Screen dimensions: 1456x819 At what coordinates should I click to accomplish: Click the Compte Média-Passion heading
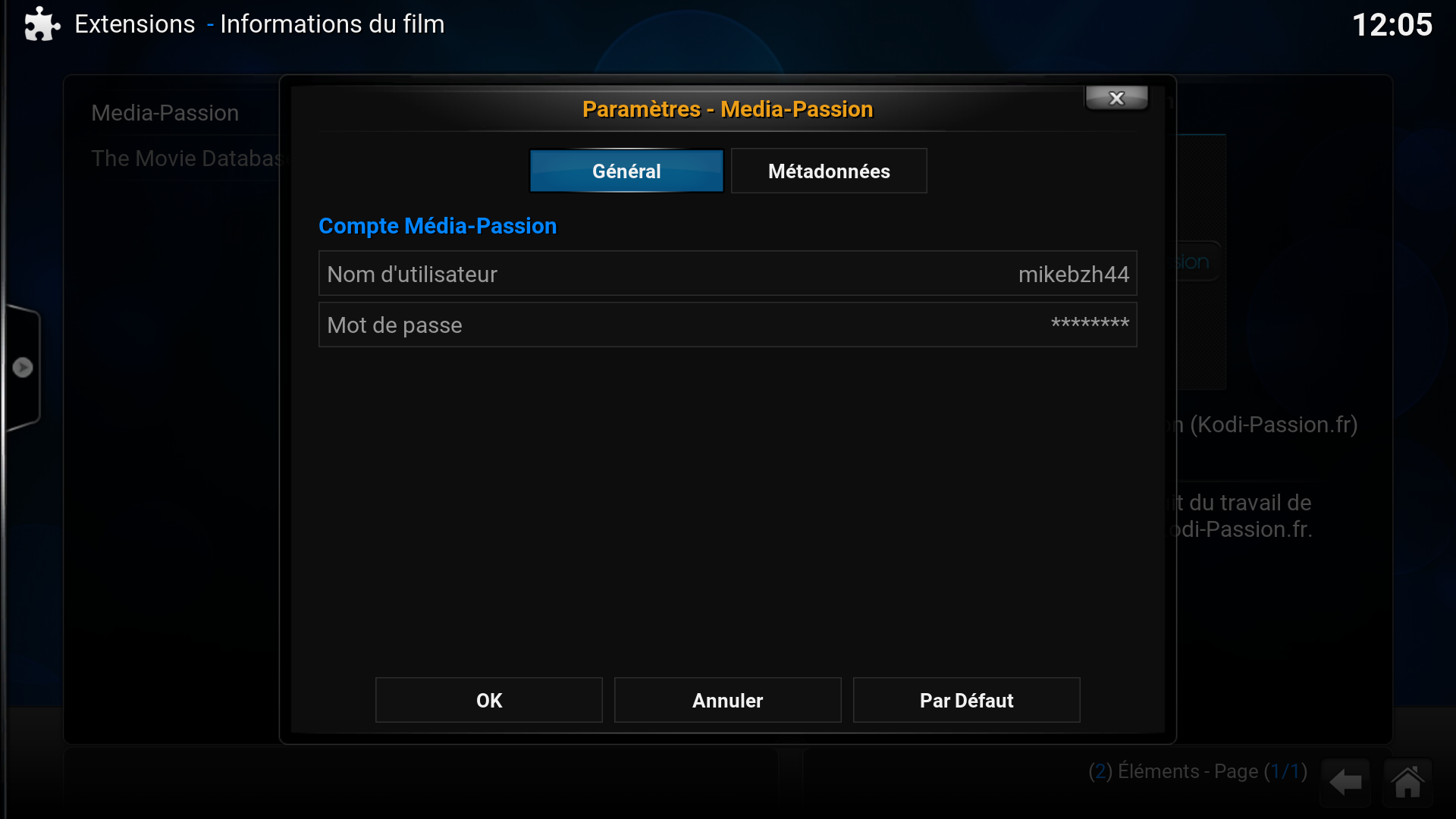coord(438,226)
